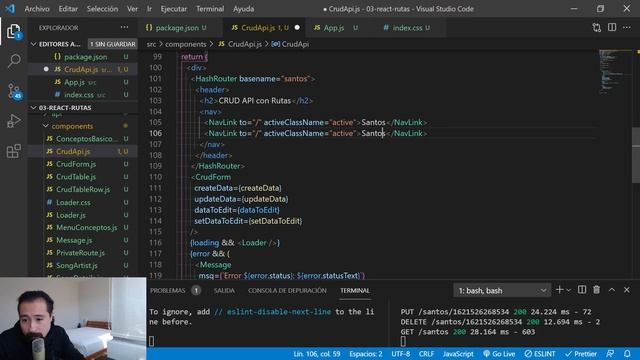This screenshot has height=360, width=640.
Task: Open CrudTable.js in the file tree
Action: pyautogui.click(x=76, y=177)
